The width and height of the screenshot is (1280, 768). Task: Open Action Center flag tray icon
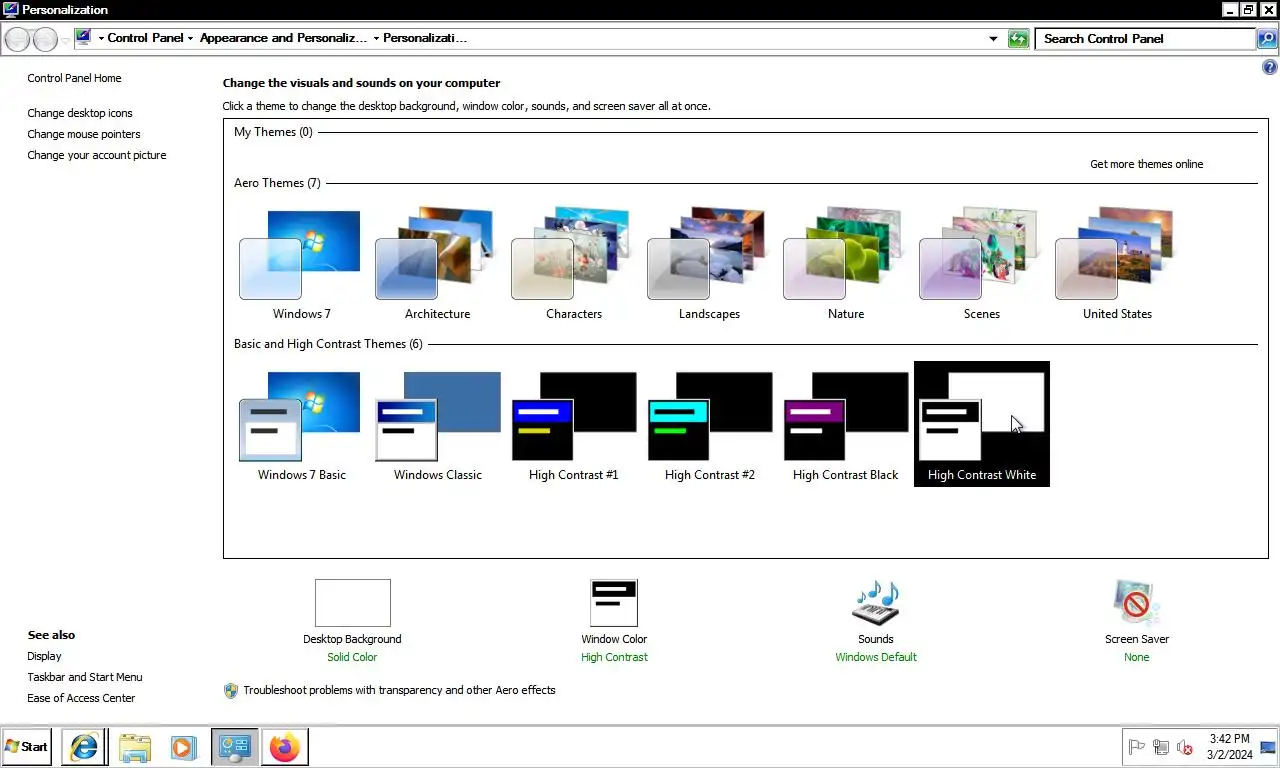[x=1136, y=747]
